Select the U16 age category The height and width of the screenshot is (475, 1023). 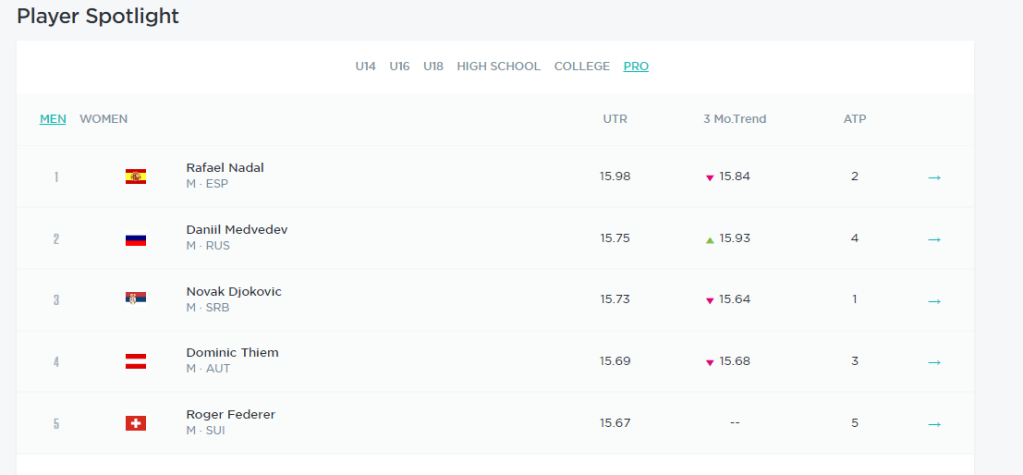399,66
